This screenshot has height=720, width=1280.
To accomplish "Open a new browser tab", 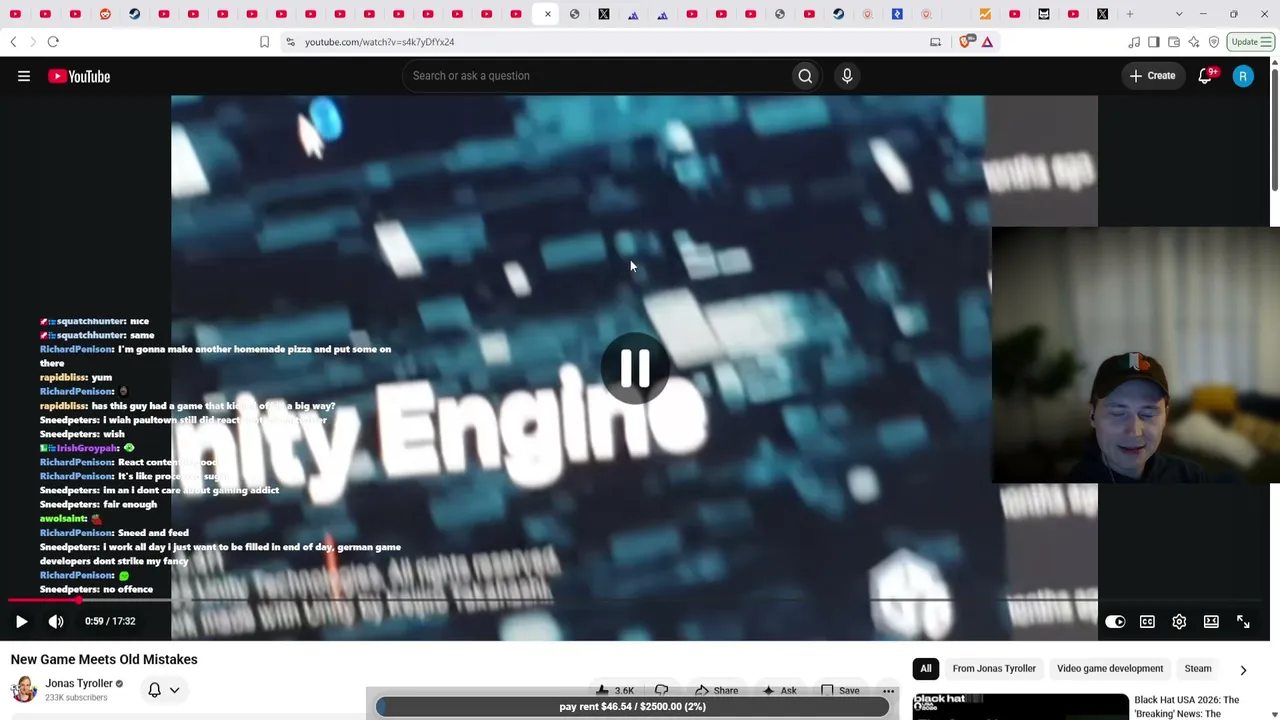I will click(1130, 14).
